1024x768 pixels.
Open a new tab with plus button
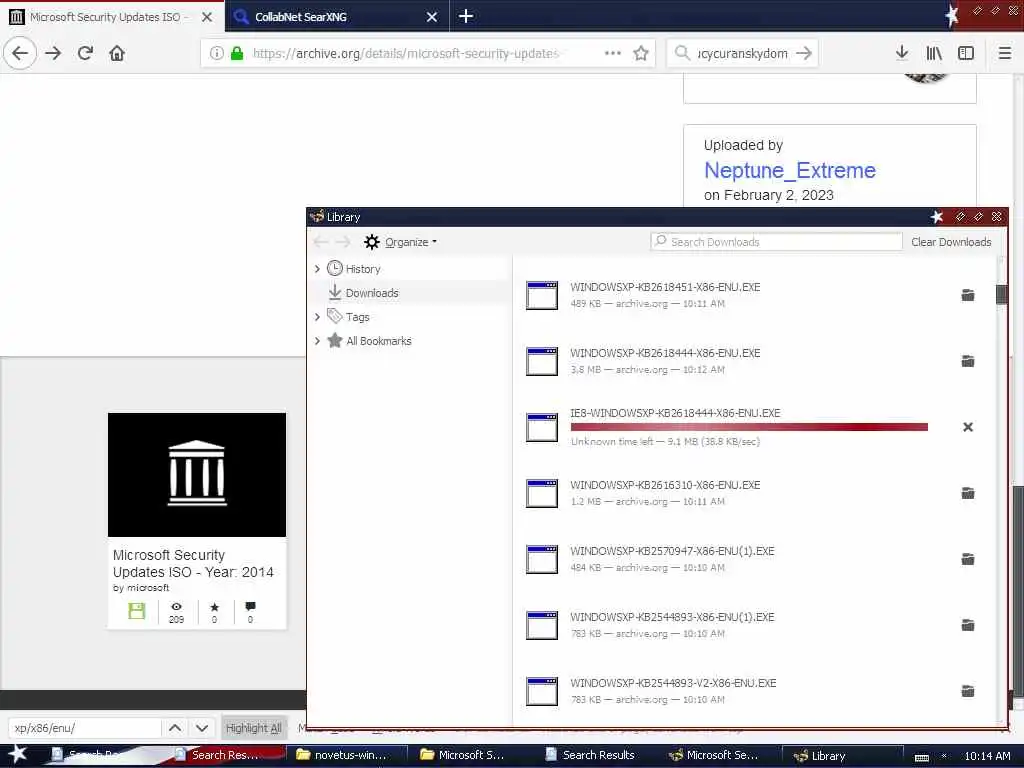(466, 16)
